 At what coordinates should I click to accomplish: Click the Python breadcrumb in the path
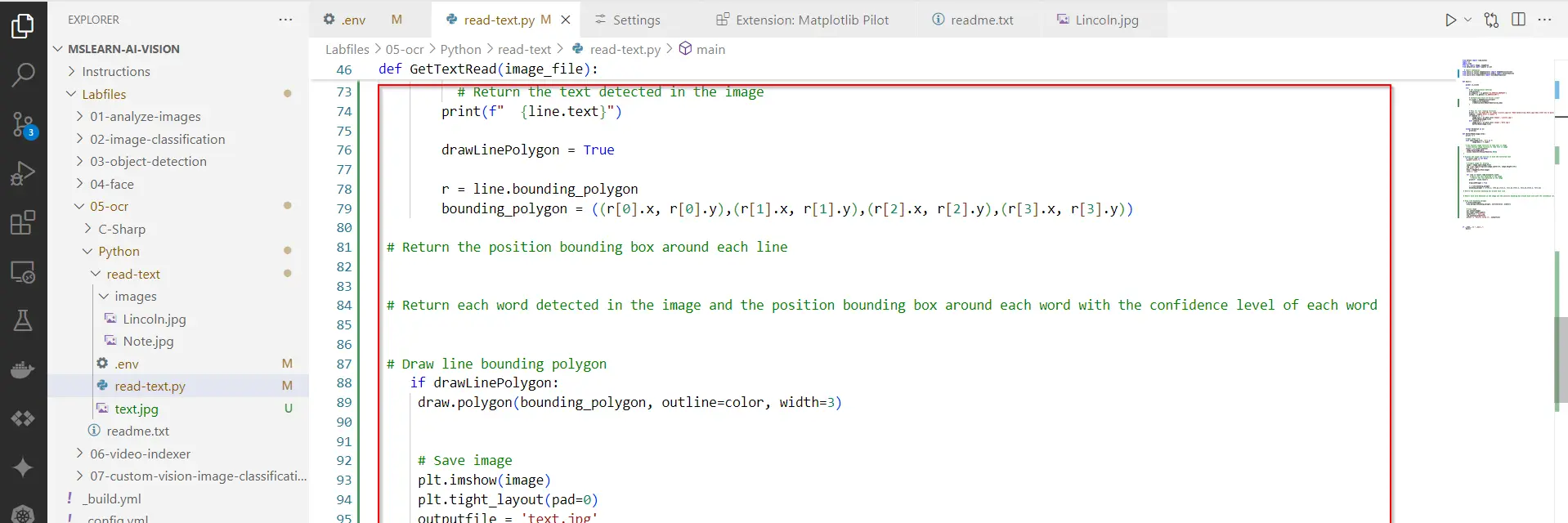pyautogui.click(x=460, y=50)
